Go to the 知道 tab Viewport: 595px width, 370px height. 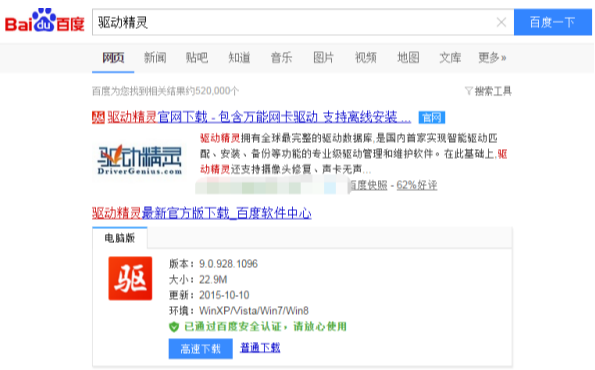point(239,58)
